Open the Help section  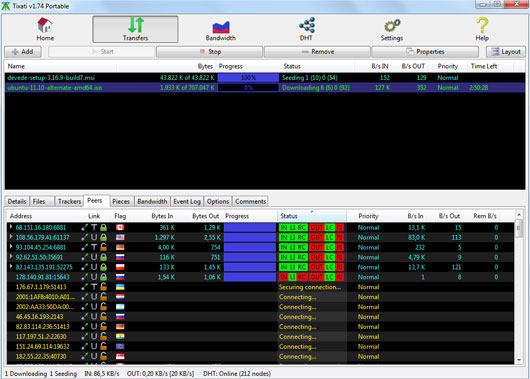pos(482,29)
